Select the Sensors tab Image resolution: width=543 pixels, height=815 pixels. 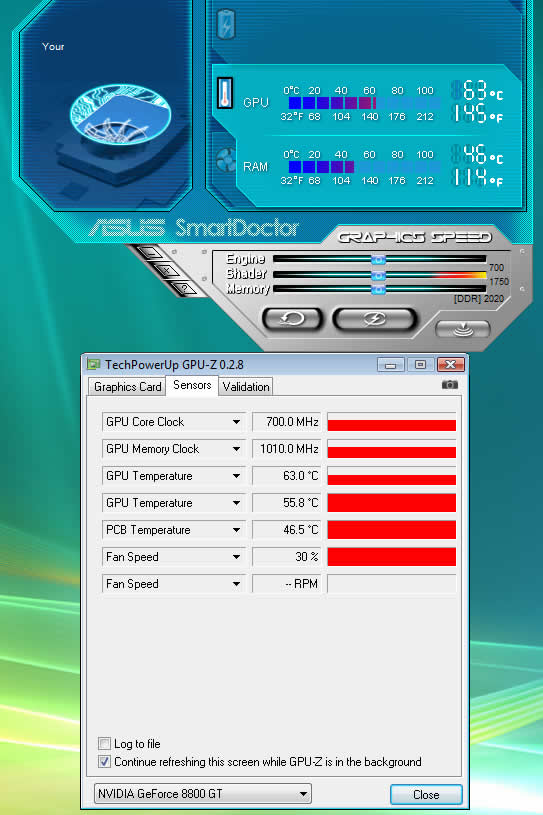[192, 385]
